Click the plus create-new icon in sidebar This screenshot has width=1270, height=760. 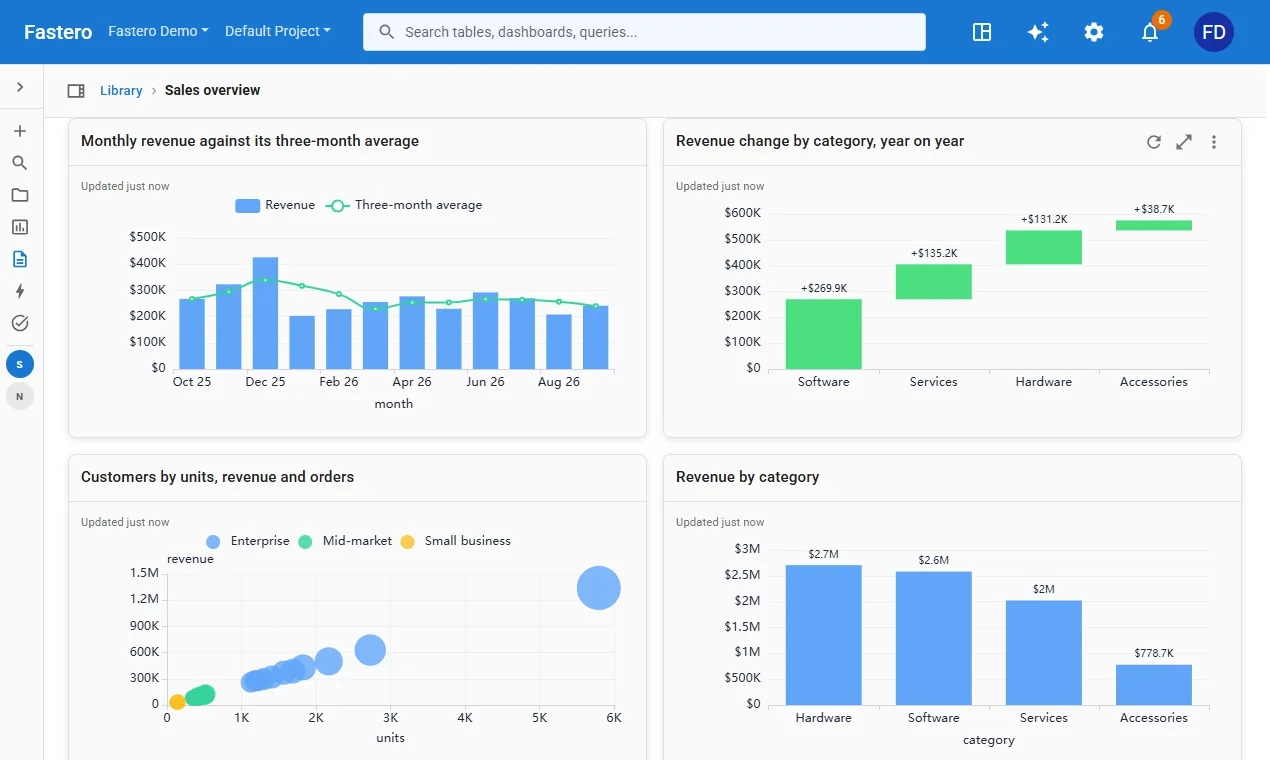20,131
